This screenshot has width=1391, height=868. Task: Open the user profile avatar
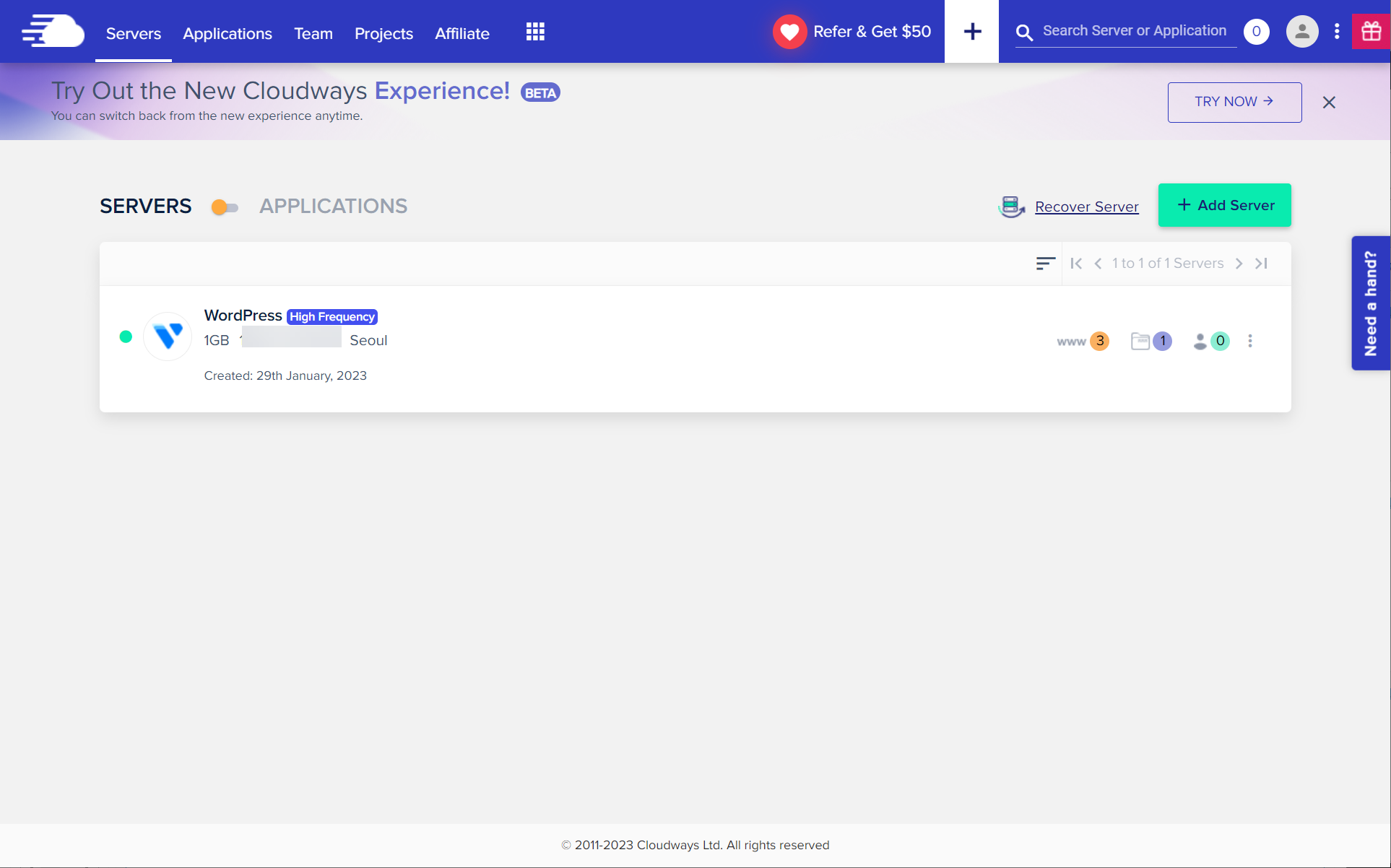(1301, 32)
